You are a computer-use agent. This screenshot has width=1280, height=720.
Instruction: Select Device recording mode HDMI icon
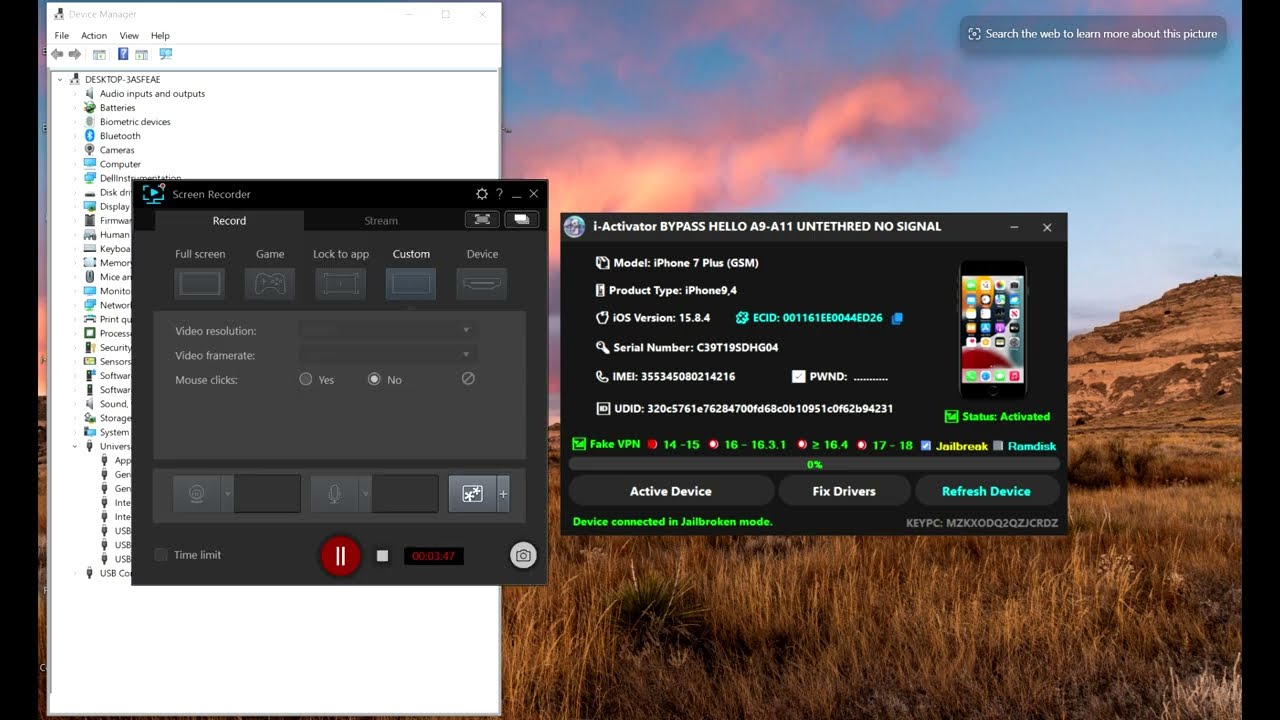click(x=482, y=284)
